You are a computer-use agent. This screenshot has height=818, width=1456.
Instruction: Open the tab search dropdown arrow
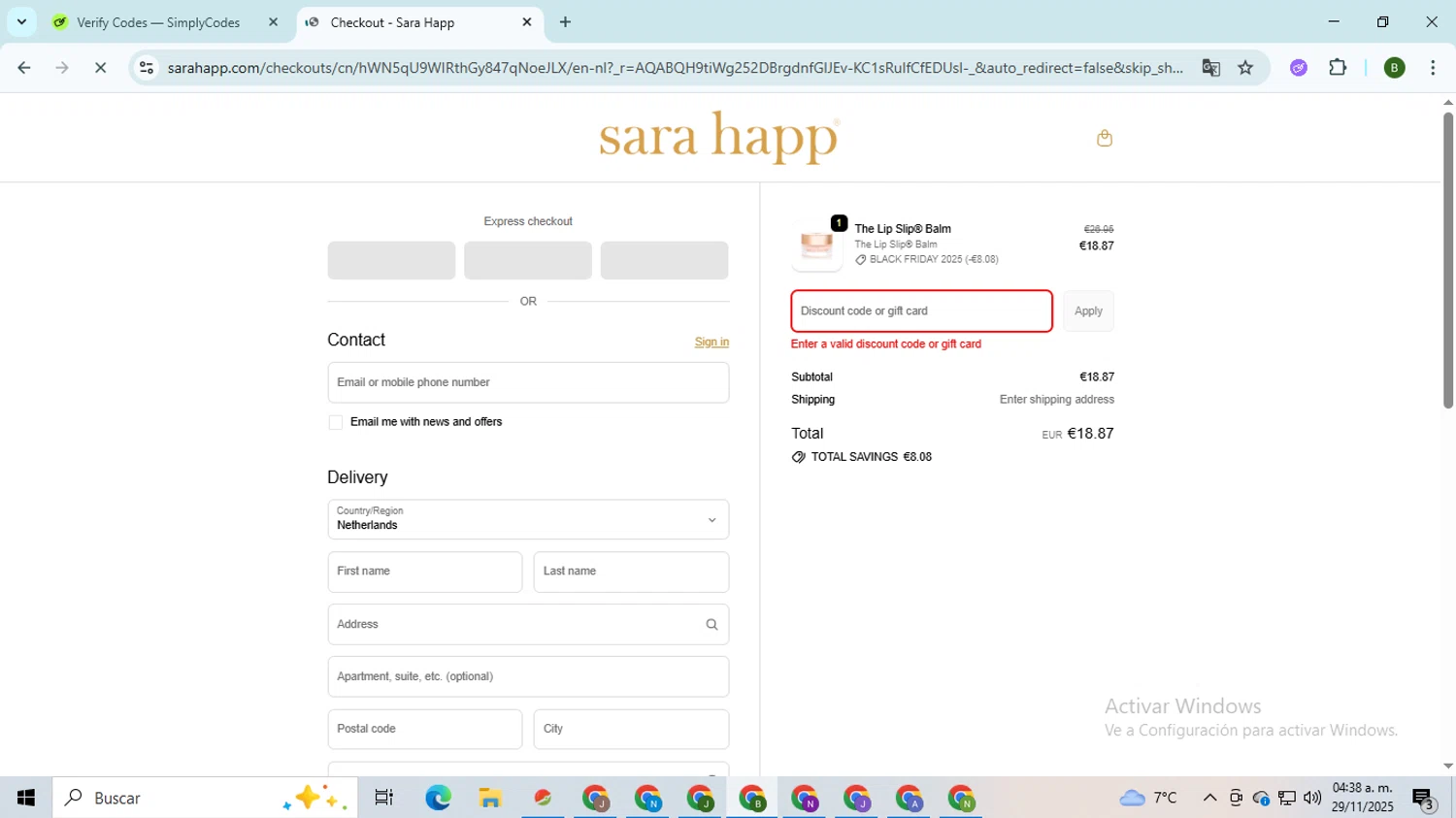pos(21,22)
